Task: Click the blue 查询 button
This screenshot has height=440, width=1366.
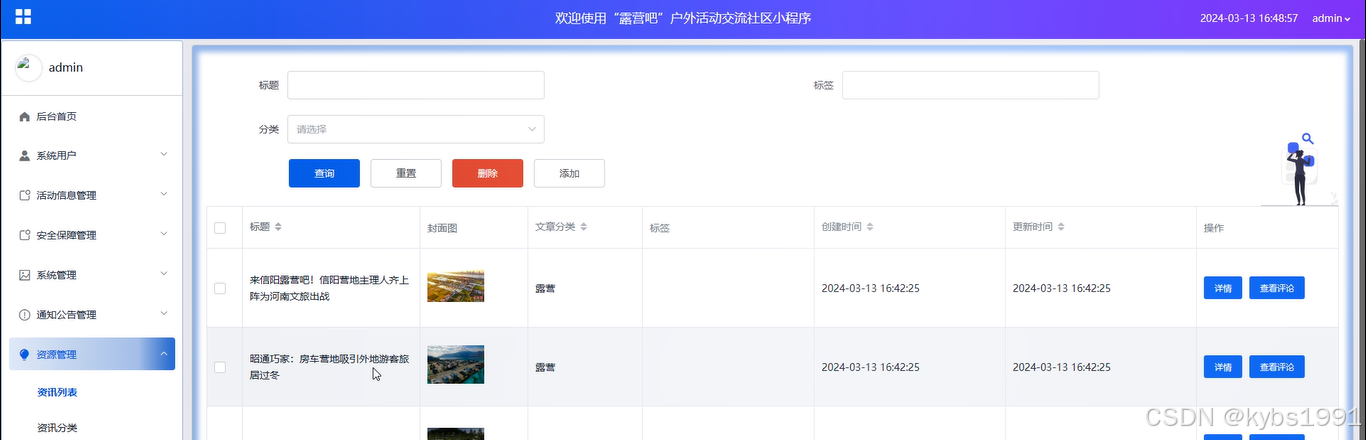Action: coord(324,173)
